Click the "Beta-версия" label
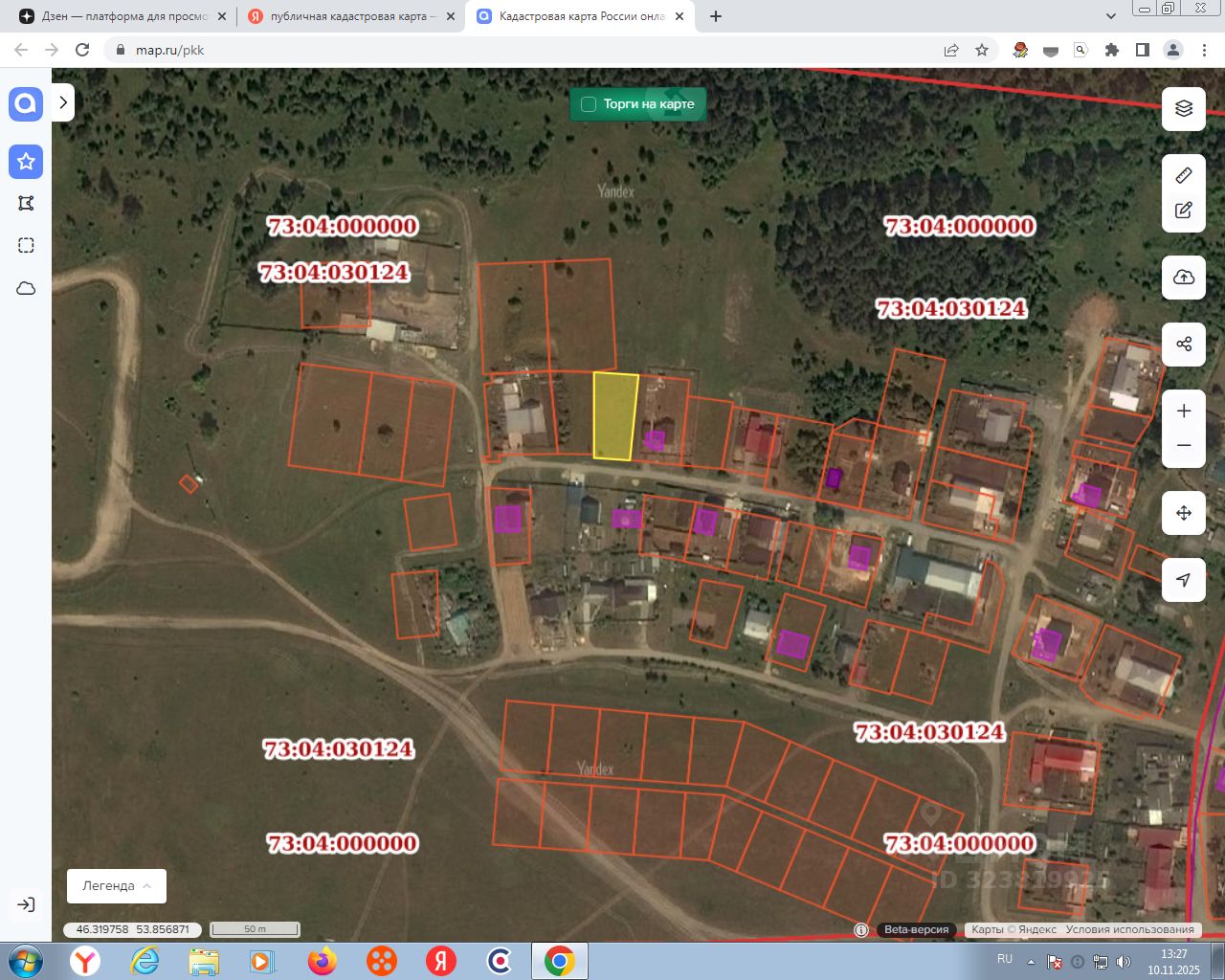 (x=916, y=929)
